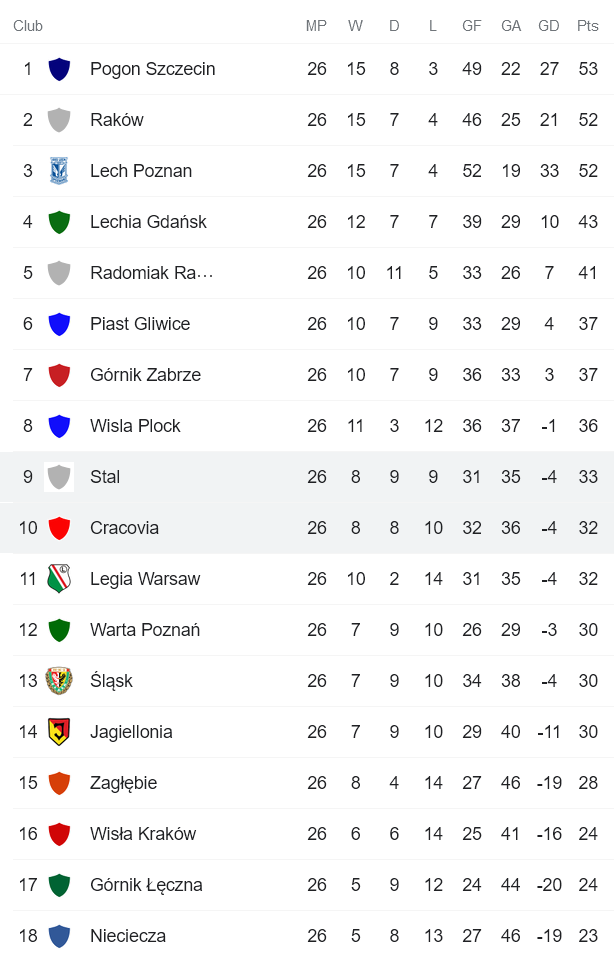Sort table by Pts column
614x972 pixels.
tap(584, 26)
